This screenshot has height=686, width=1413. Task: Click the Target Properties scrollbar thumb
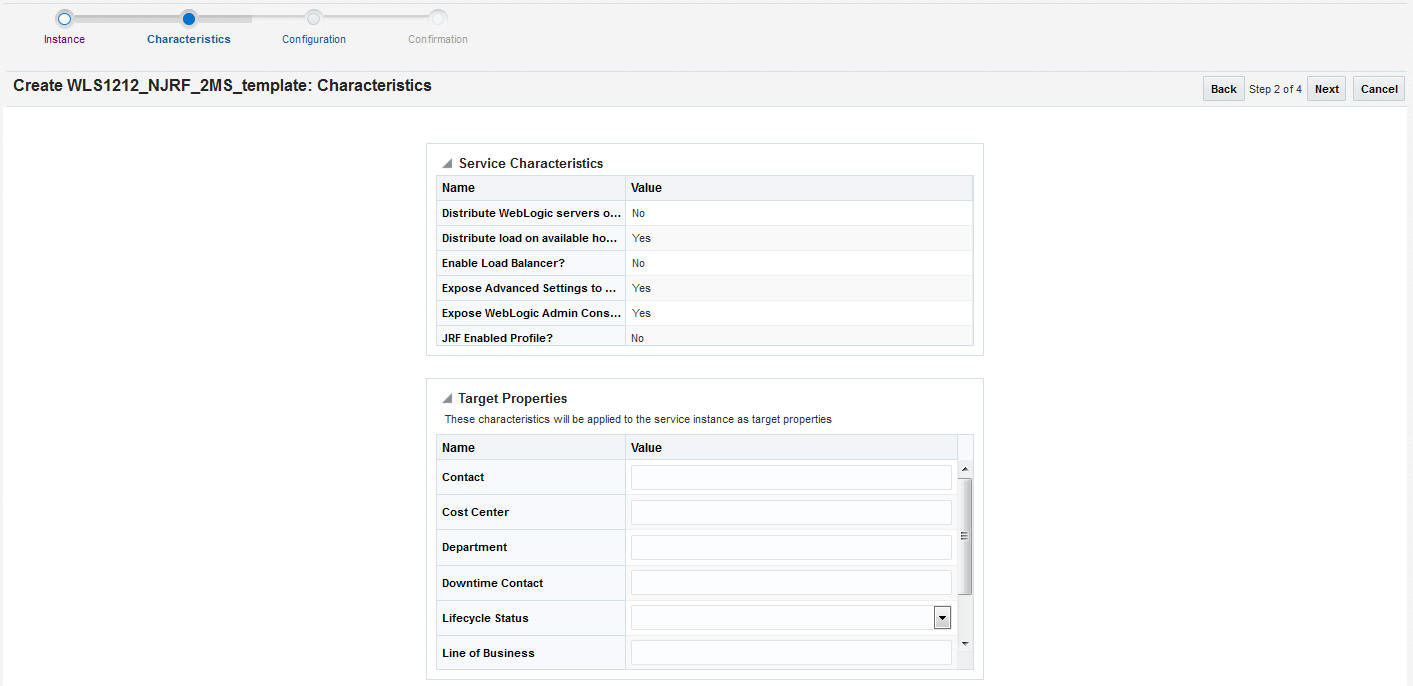[965, 537]
